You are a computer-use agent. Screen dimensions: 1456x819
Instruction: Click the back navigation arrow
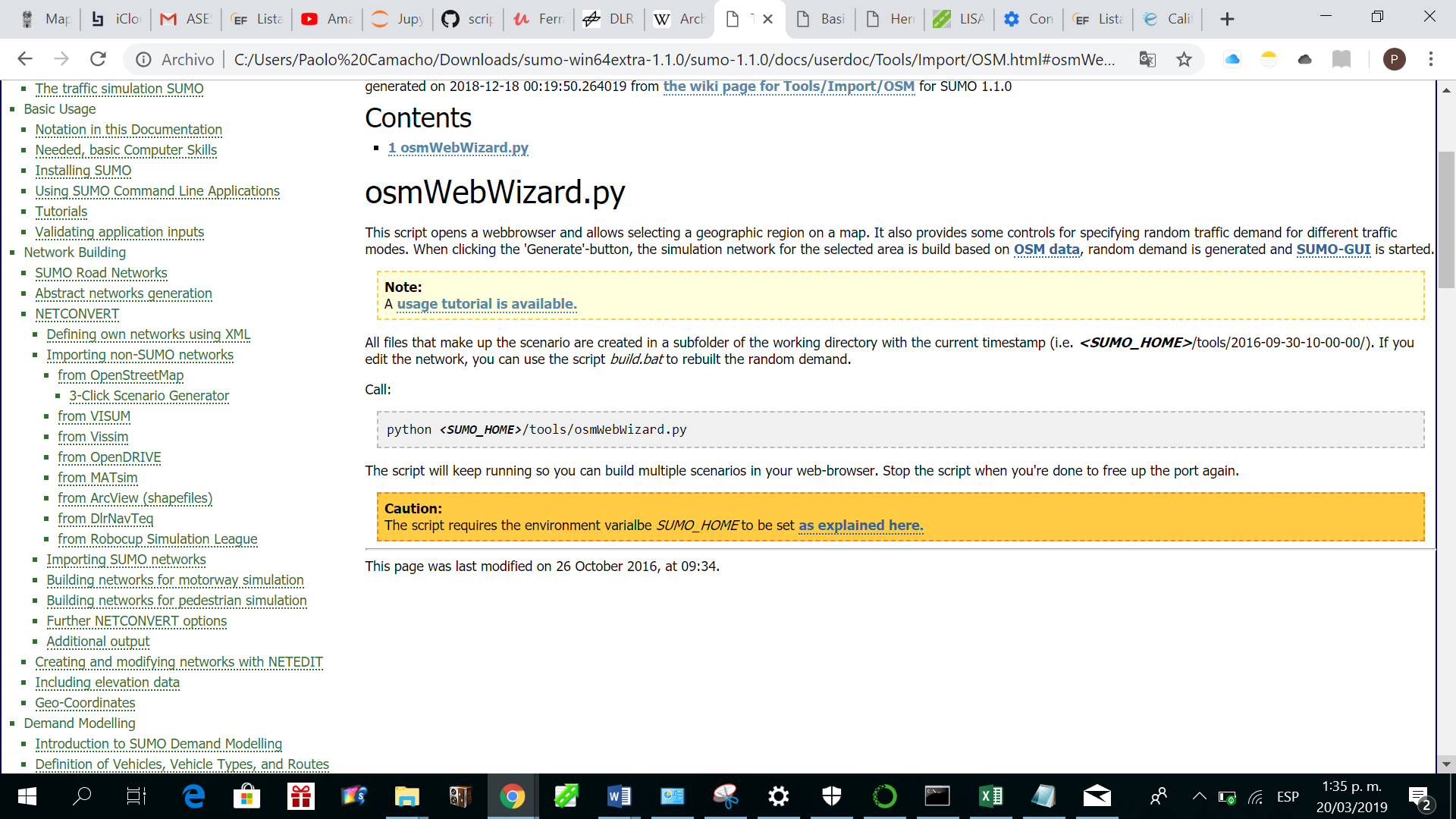pyautogui.click(x=25, y=59)
